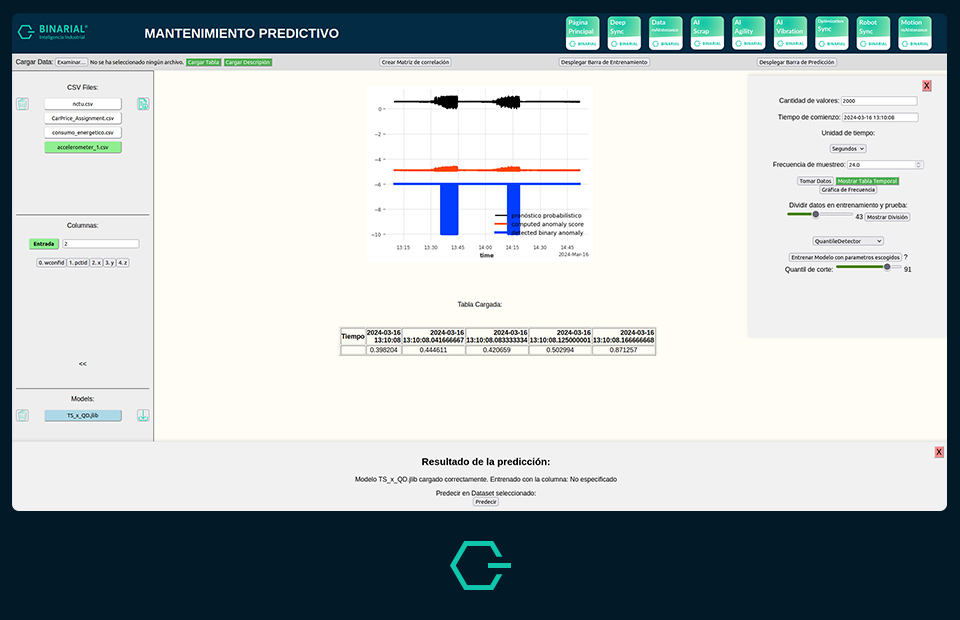
Task: Click the trash icon beside CSV files
Action: [23, 104]
